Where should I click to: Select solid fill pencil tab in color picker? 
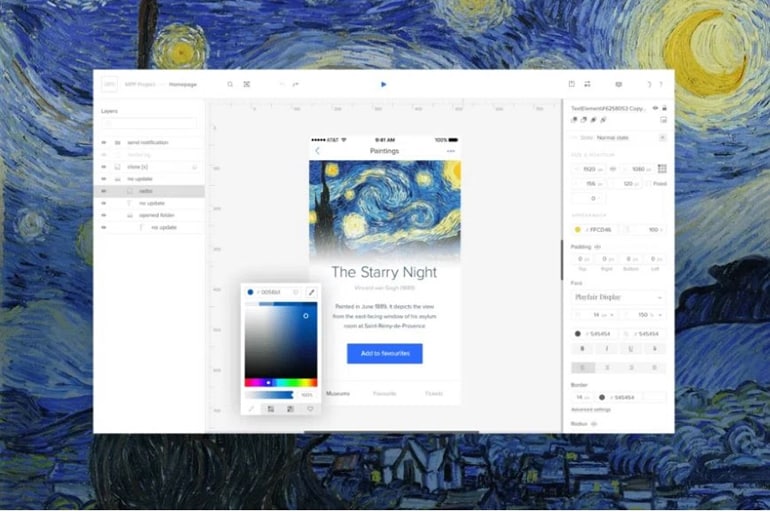[251, 409]
